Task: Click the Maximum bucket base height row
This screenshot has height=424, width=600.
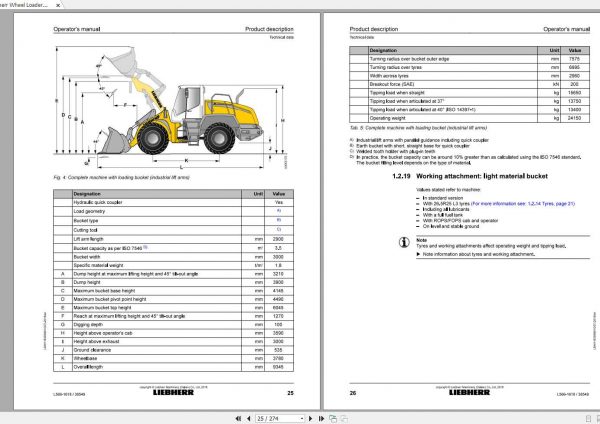Action: pyautogui.click(x=173, y=291)
